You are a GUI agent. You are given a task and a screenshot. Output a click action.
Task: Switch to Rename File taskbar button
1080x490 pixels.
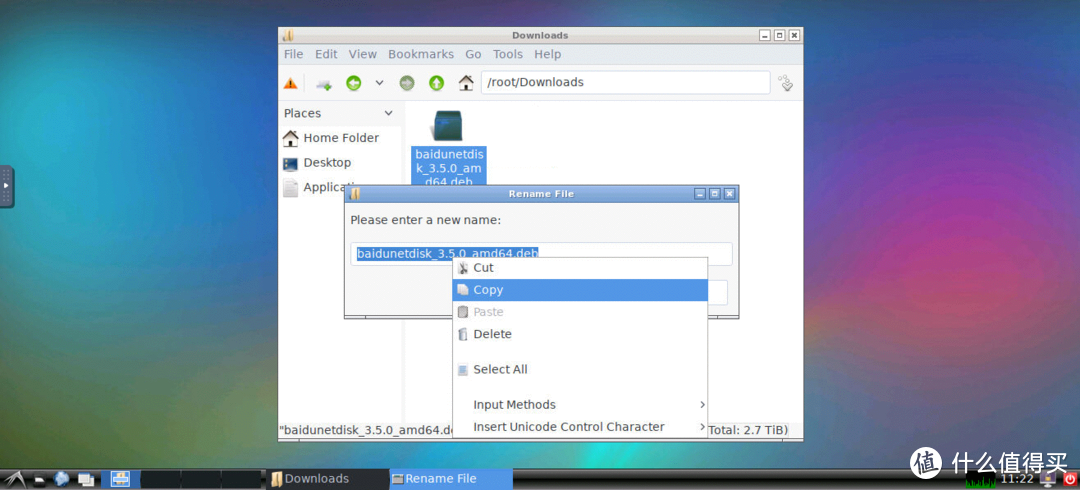coord(451,479)
